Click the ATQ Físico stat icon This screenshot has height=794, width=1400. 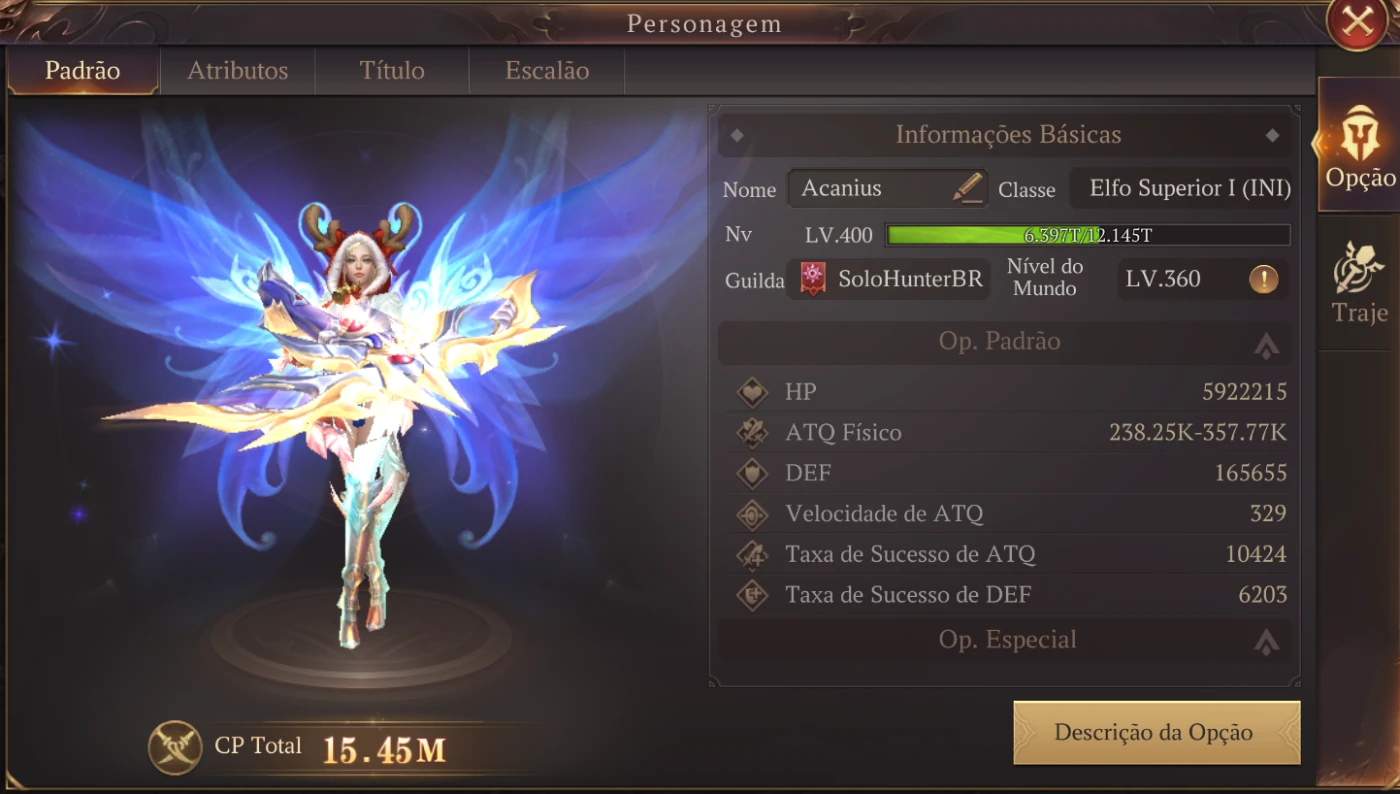pyautogui.click(x=752, y=432)
